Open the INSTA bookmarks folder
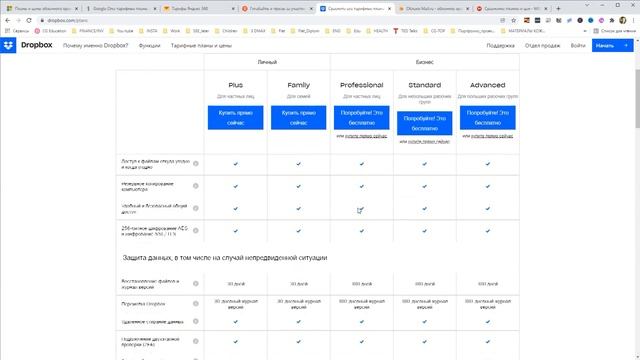 pos(148,31)
